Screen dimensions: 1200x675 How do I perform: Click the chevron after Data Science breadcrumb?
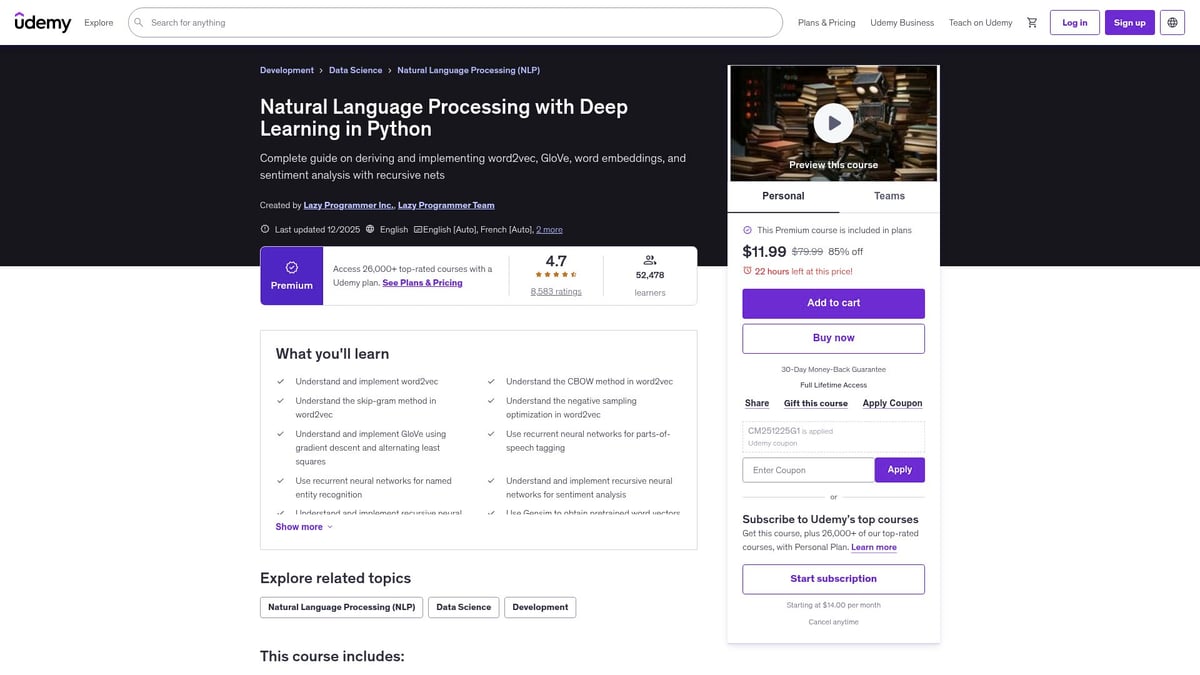(x=390, y=71)
